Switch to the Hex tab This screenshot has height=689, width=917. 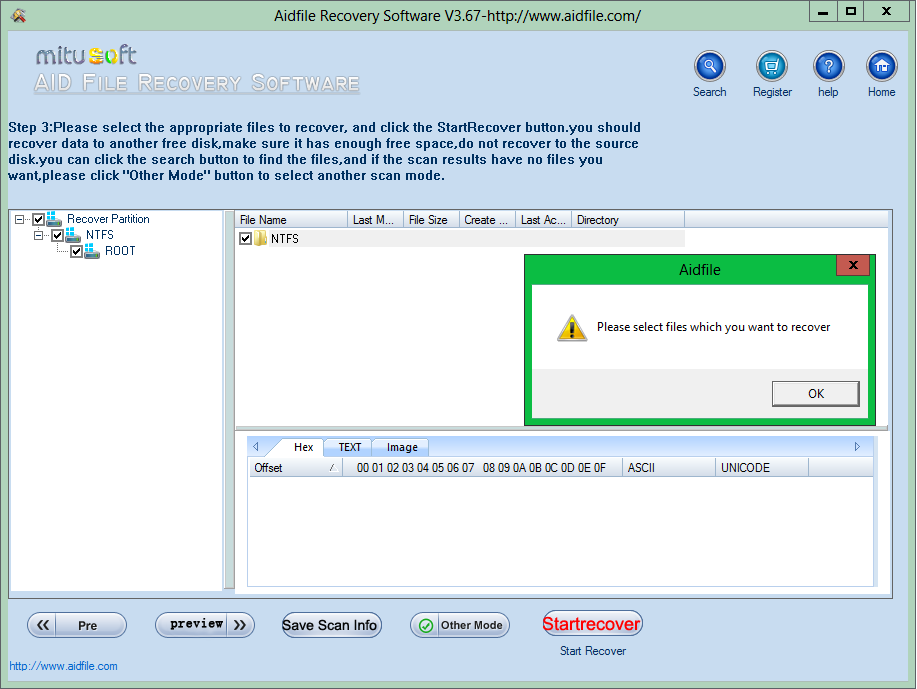point(303,447)
